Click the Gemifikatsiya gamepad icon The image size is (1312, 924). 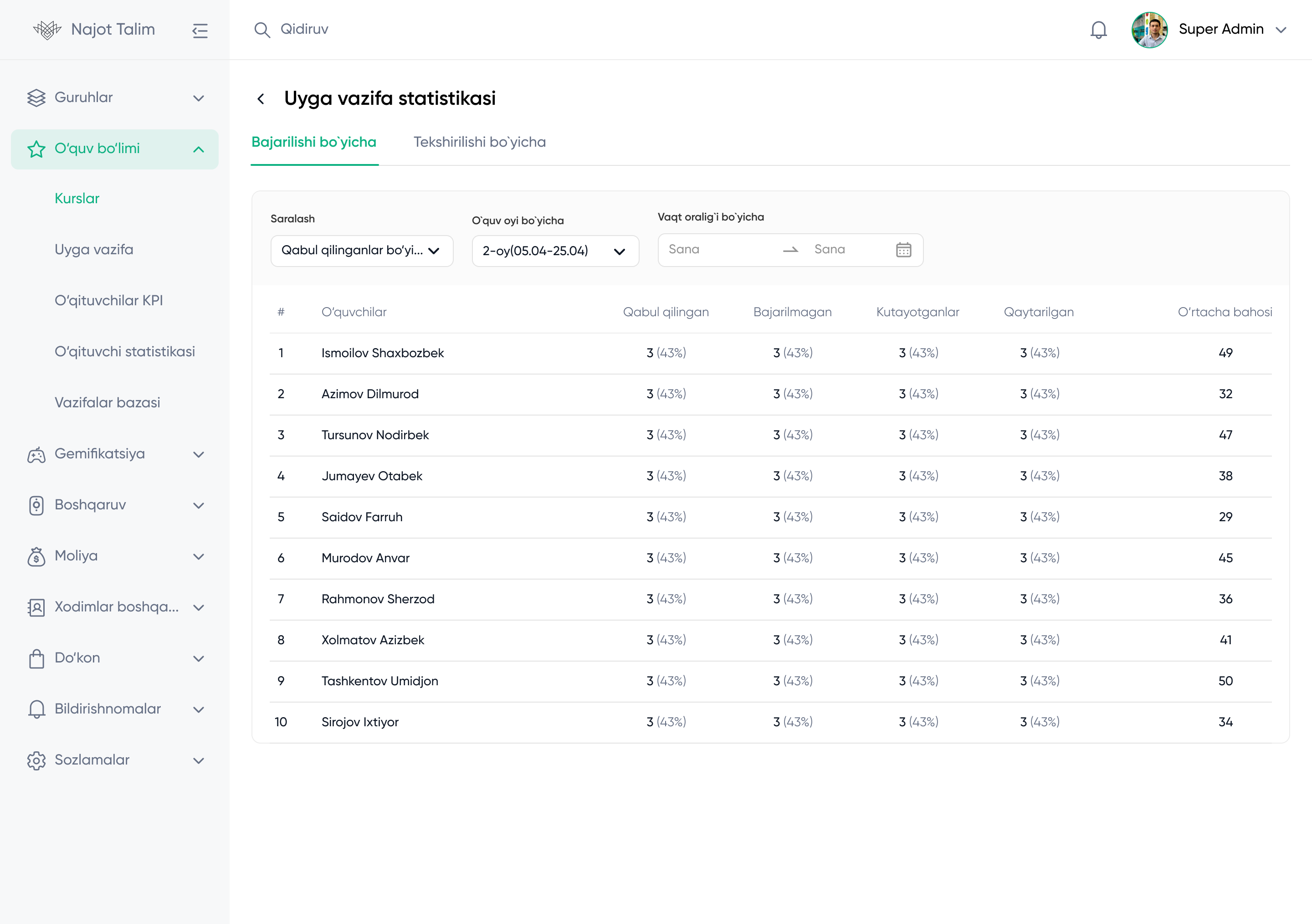[36, 455]
